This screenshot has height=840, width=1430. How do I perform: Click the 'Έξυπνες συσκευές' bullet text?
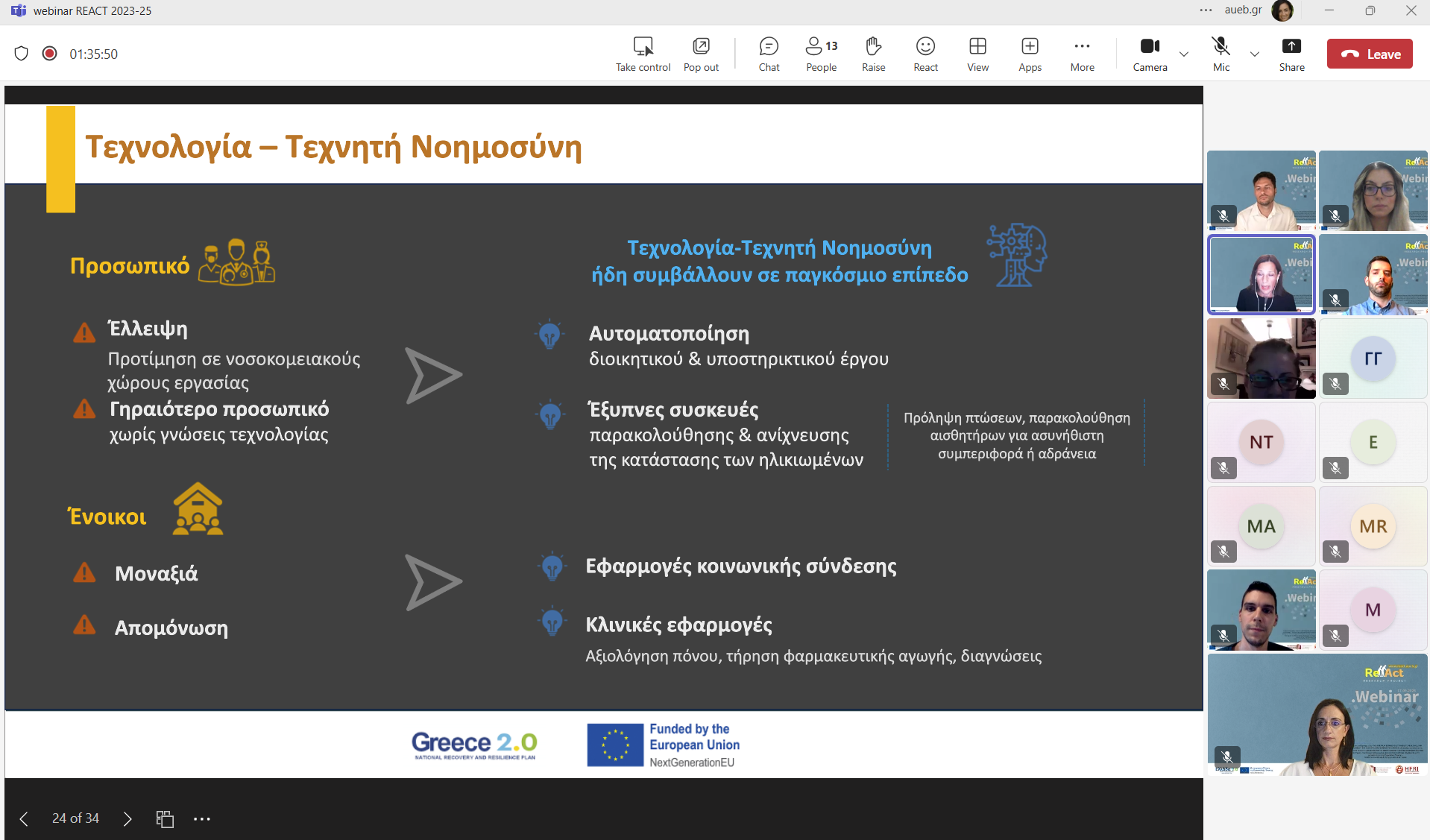coord(673,410)
